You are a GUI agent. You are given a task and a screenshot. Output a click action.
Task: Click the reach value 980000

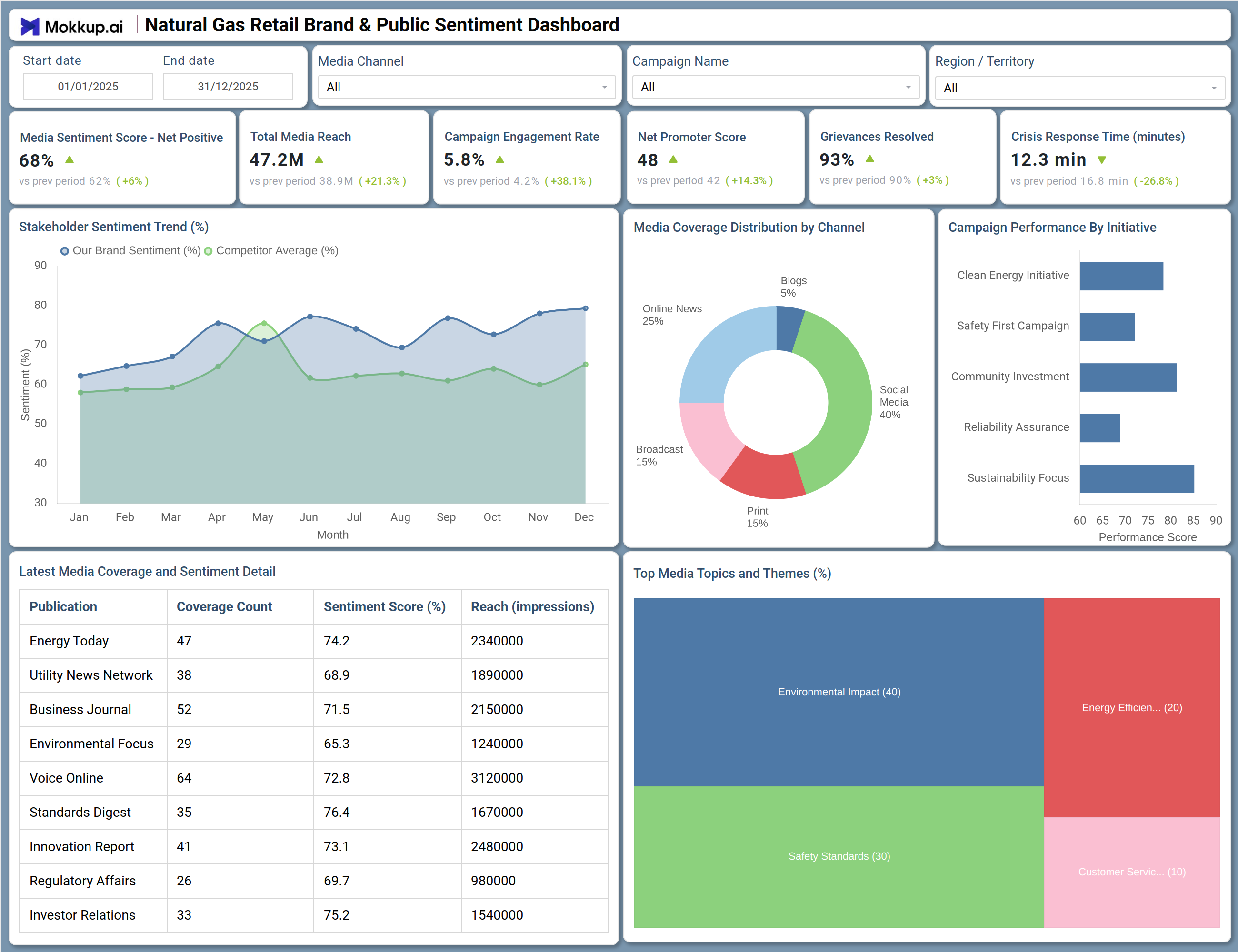coord(493,881)
